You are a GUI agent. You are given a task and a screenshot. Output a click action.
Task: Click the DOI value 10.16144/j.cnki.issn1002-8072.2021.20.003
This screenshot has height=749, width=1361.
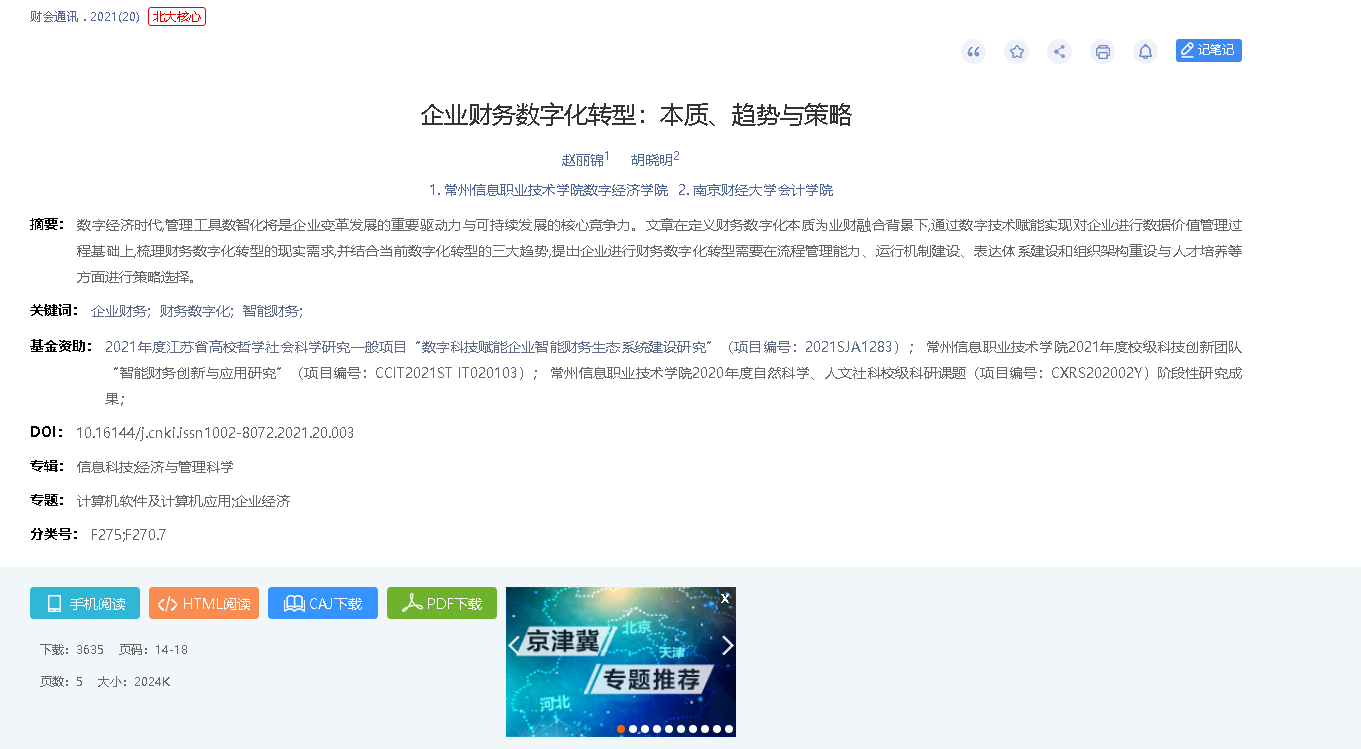215,433
